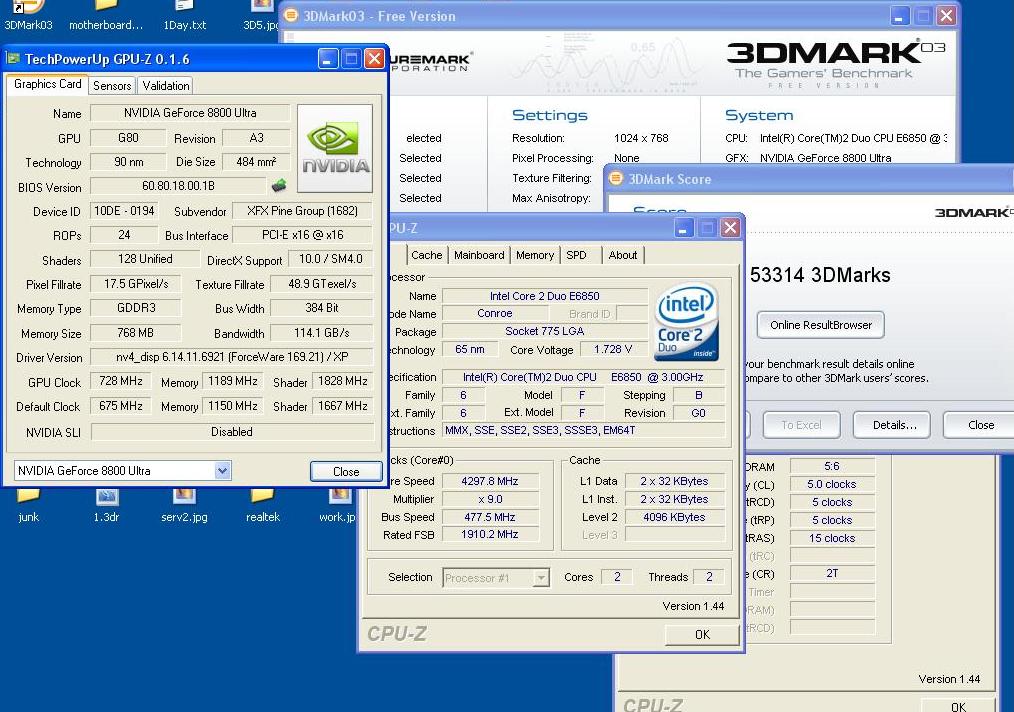Close the GPU-Z window via title bar X
1014x712 pixels.
(374, 59)
